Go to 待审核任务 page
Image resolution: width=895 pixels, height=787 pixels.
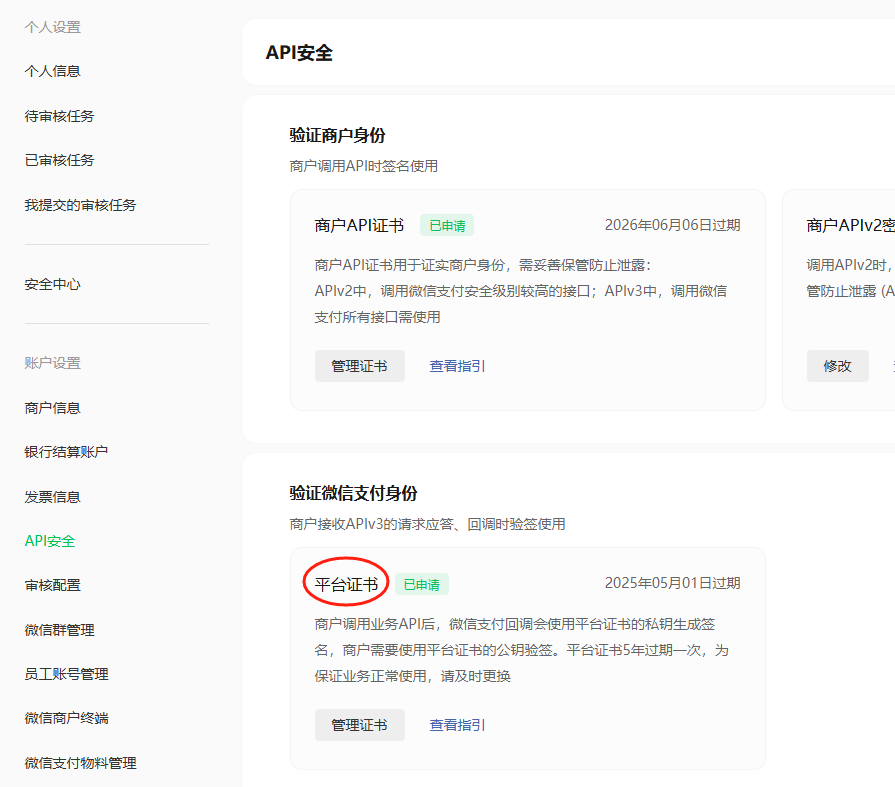pyautogui.click(x=59, y=116)
